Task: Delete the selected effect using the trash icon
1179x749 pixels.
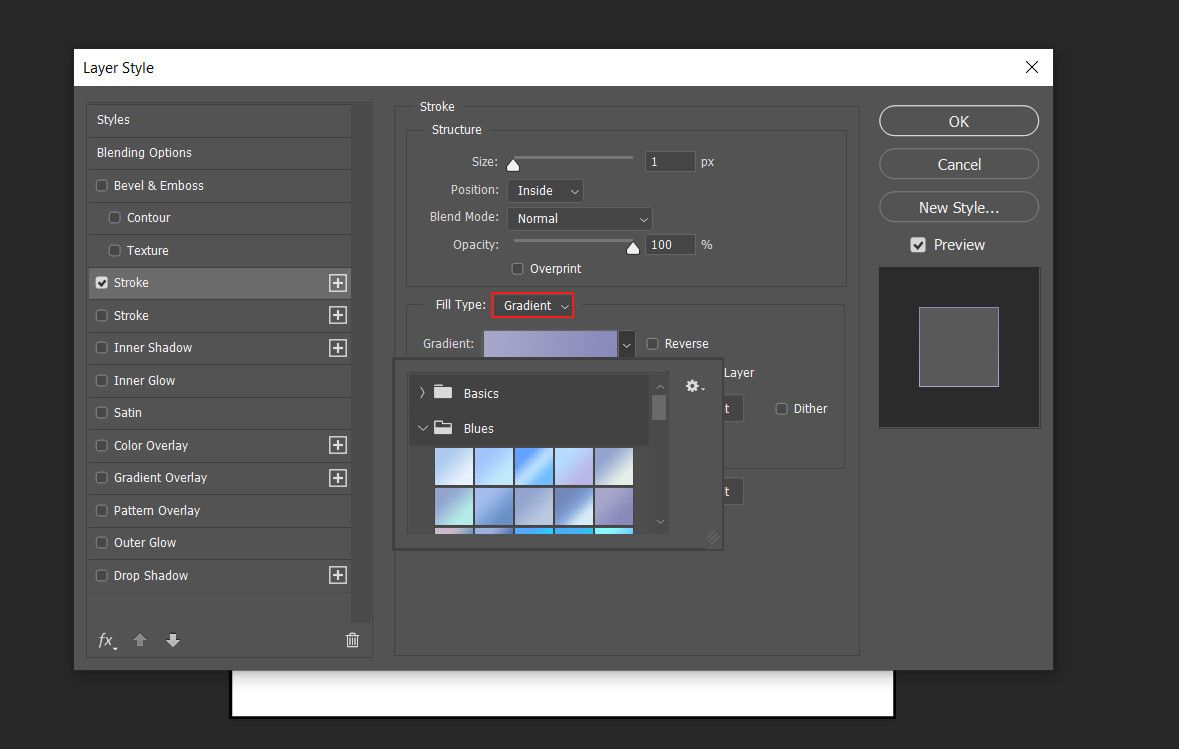Action: click(352, 640)
